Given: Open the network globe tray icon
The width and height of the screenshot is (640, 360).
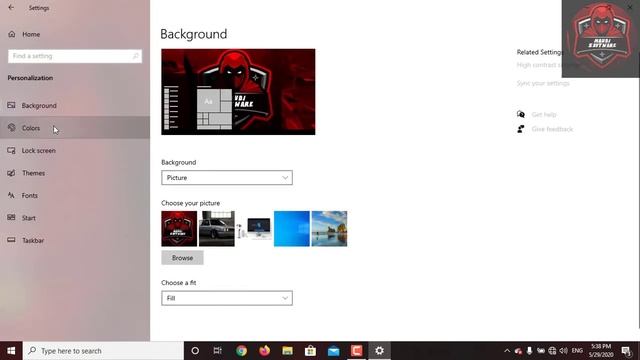Looking at the screenshot, I should tap(552, 351).
